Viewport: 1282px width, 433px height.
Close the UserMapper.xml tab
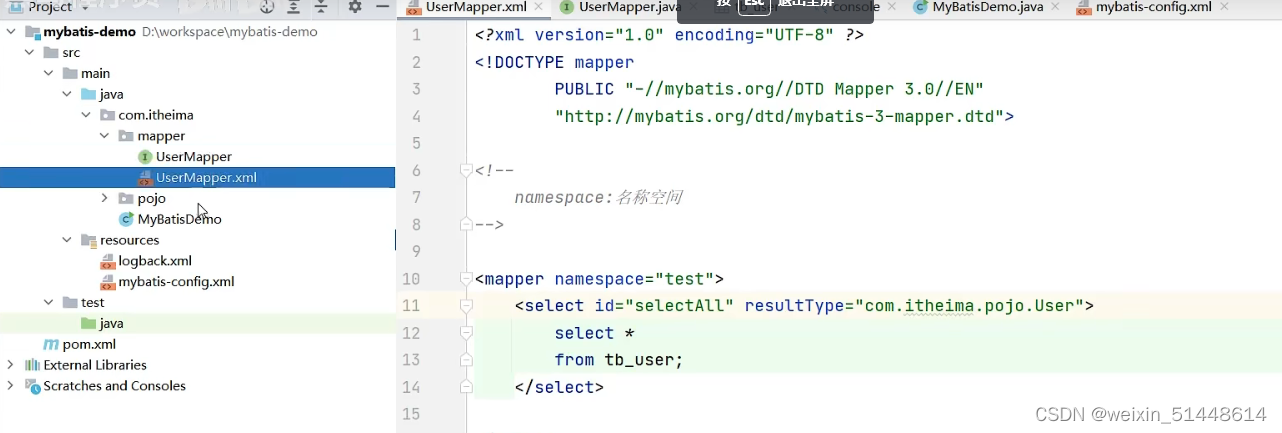[540, 7]
